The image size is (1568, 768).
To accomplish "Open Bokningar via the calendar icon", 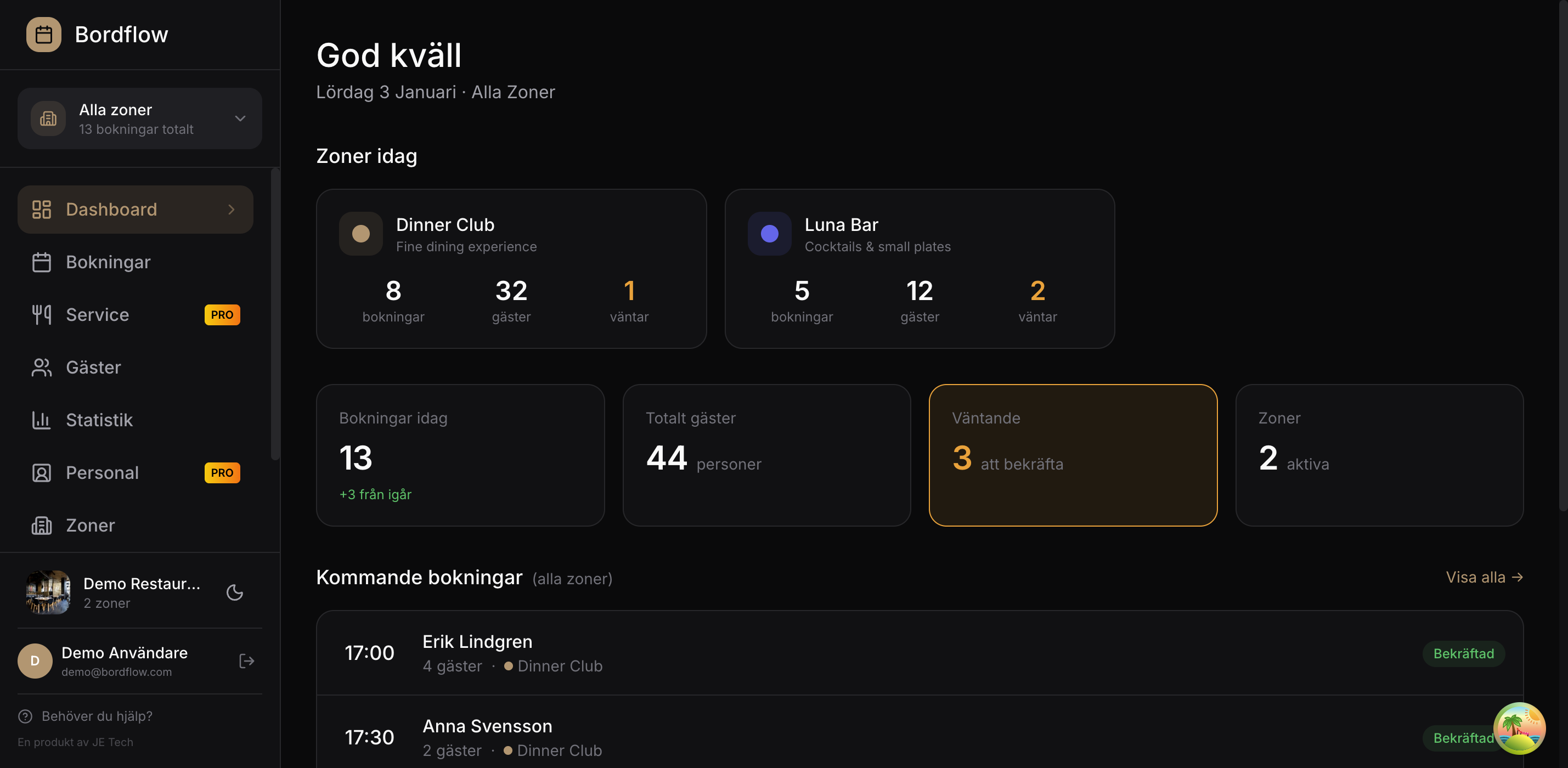I will 41,262.
